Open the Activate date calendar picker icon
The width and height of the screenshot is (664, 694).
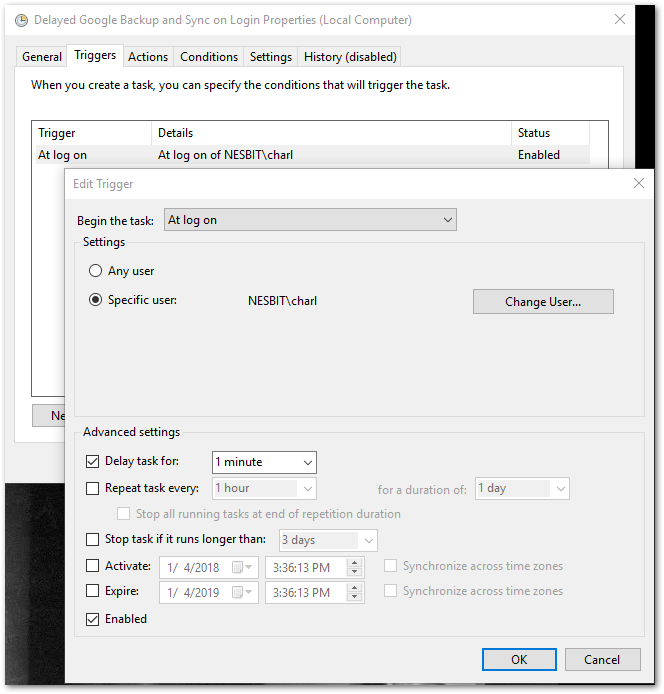(x=242, y=567)
